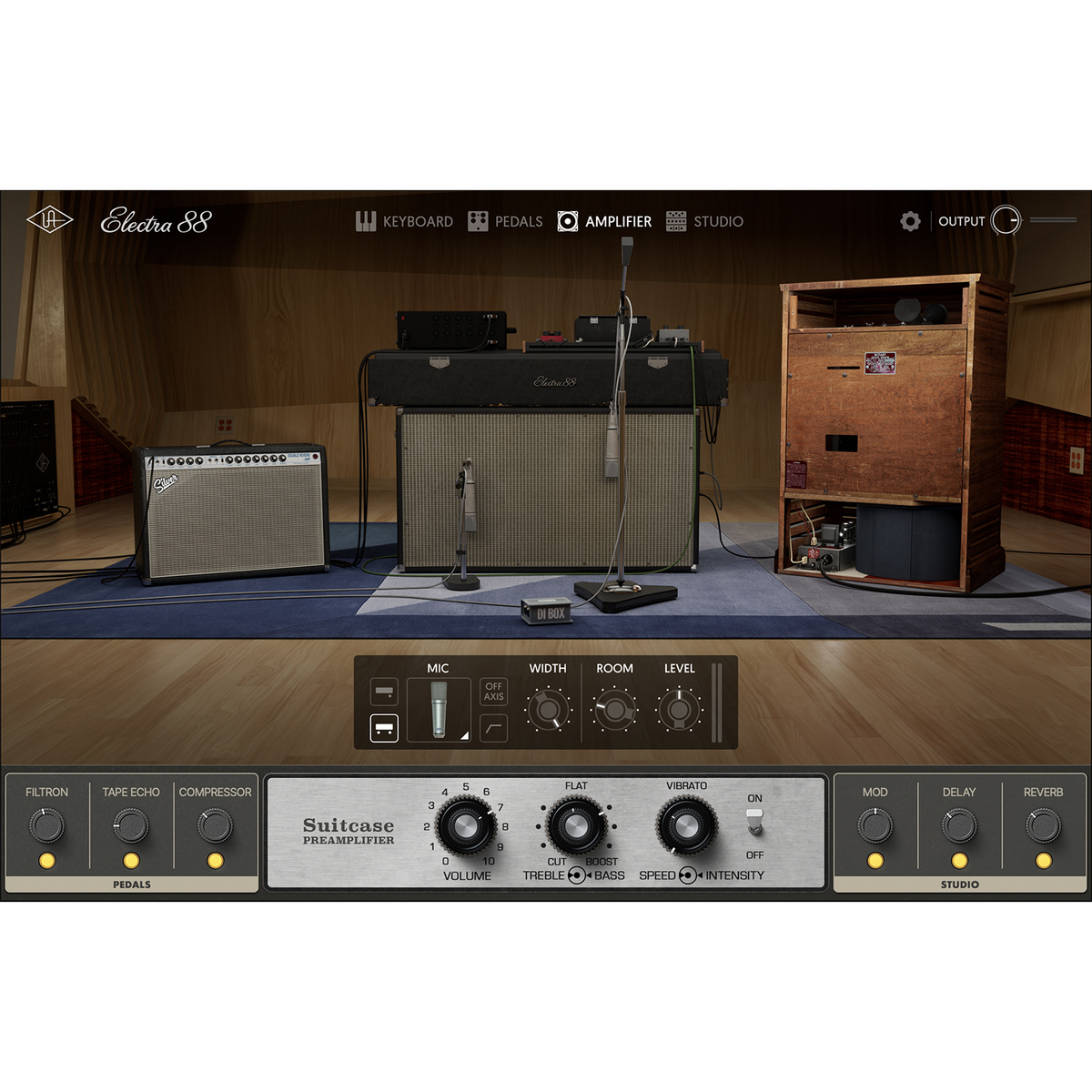Screen dimensions: 1092x1092
Task: Click the Room knob in mic panel
Action: [614, 710]
